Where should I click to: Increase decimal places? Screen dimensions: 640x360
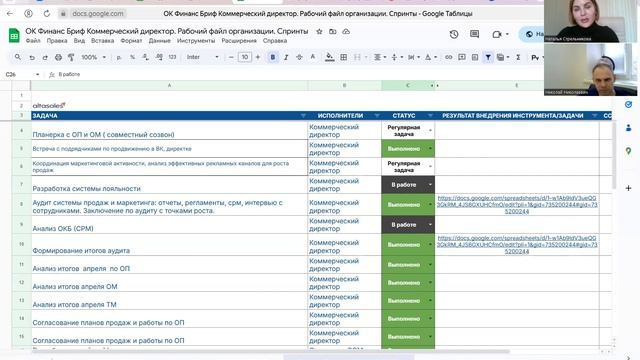(159, 58)
